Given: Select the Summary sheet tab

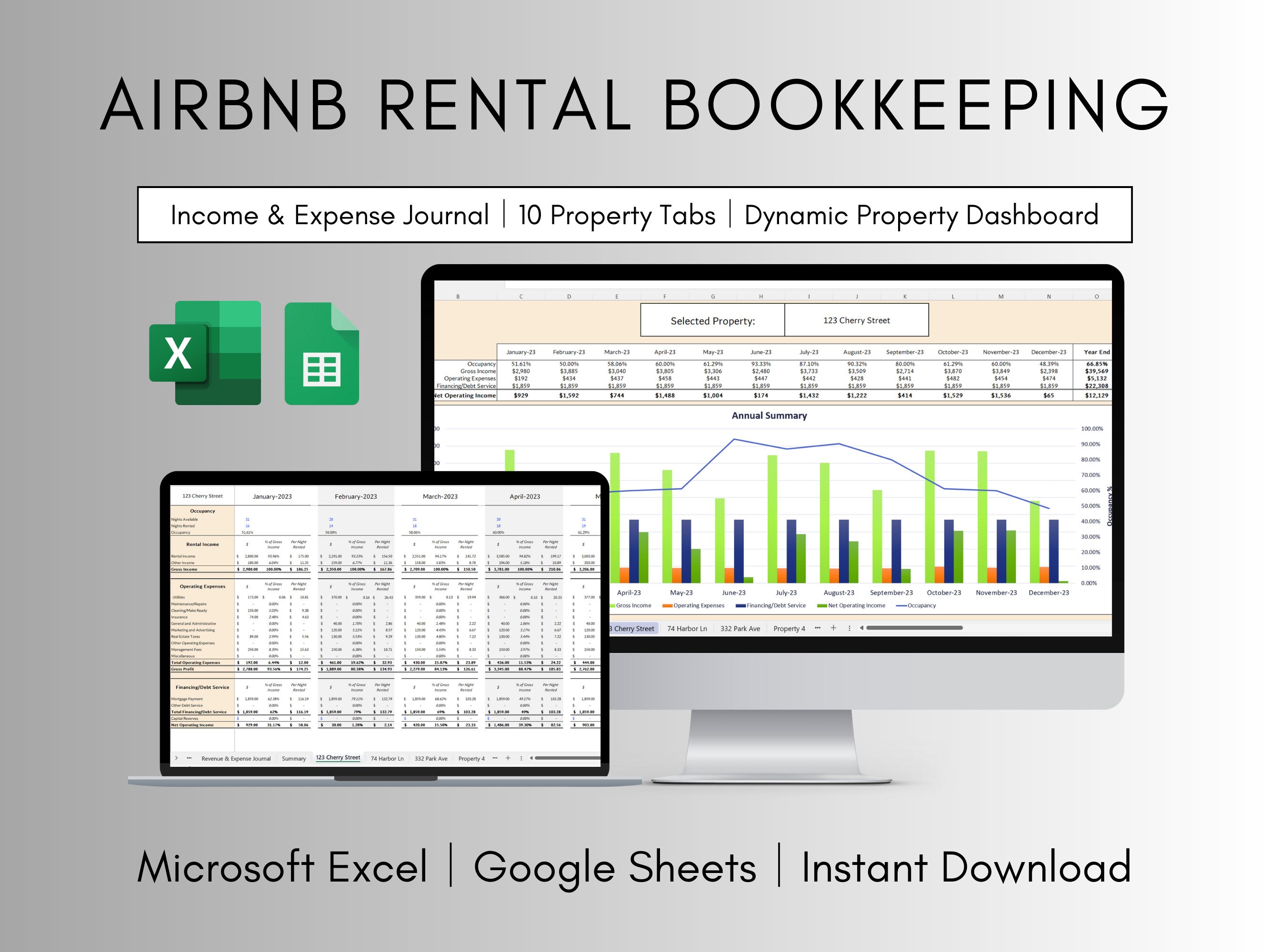Looking at the screenshot, I should (x=295, y=758).
